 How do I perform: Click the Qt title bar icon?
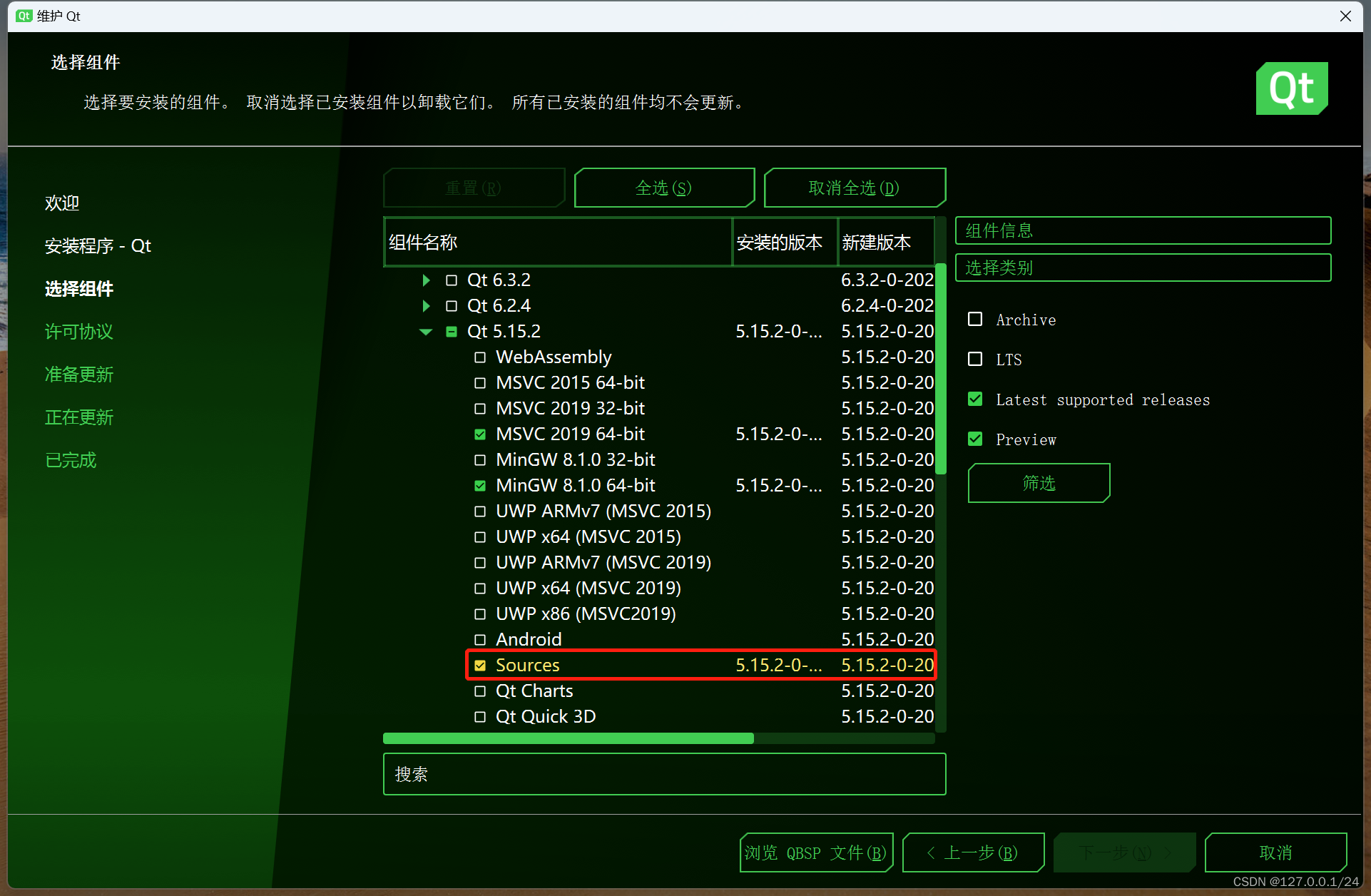click(24, 16)
